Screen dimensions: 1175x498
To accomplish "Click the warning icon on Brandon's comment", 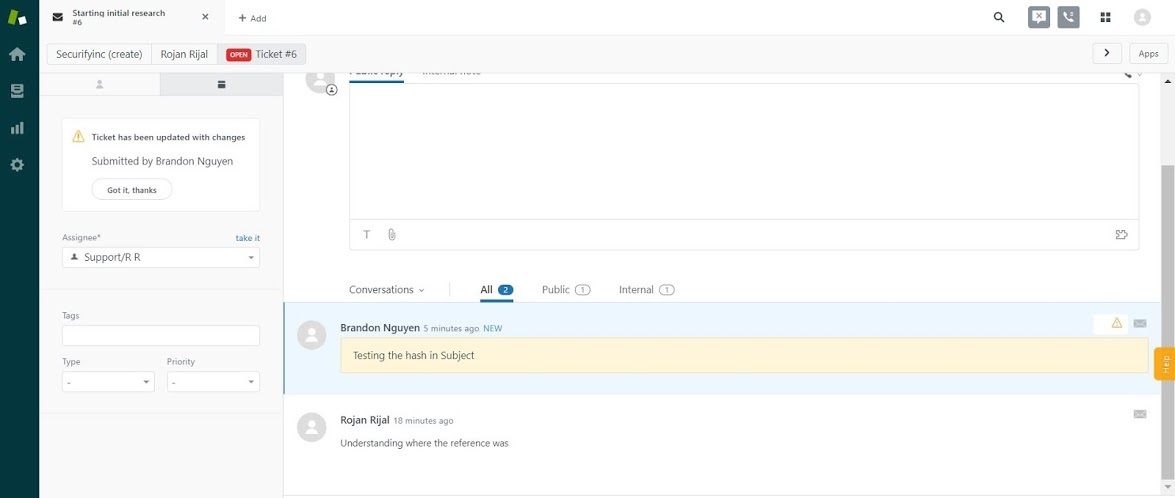I will coord(1117,323).
